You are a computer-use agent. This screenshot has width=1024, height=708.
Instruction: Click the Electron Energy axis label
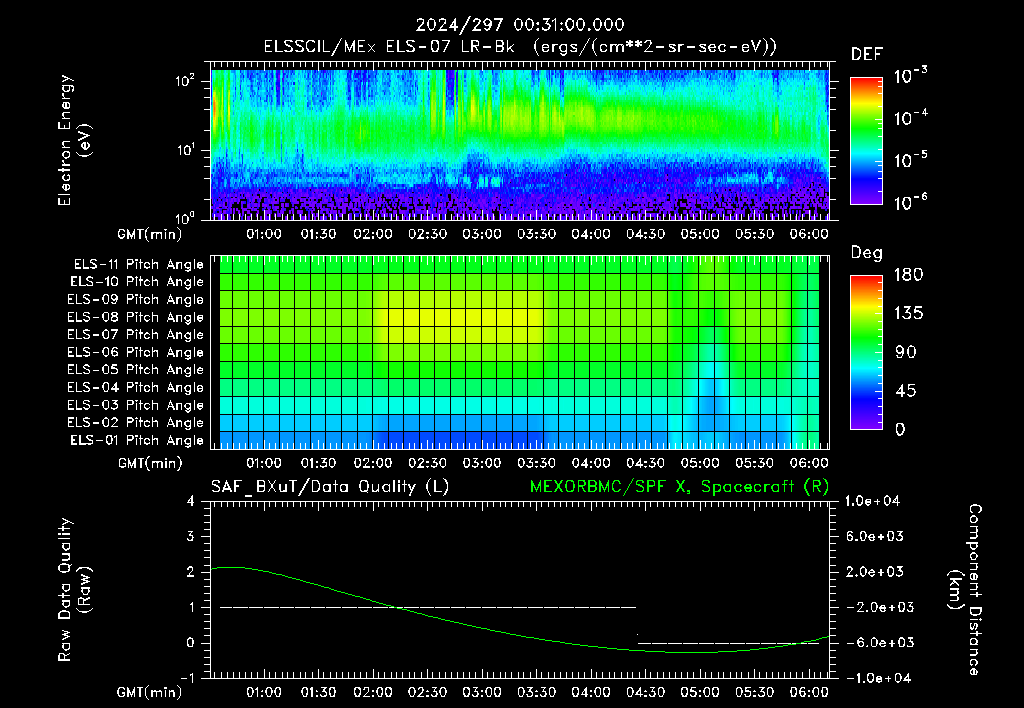[73, 140]
